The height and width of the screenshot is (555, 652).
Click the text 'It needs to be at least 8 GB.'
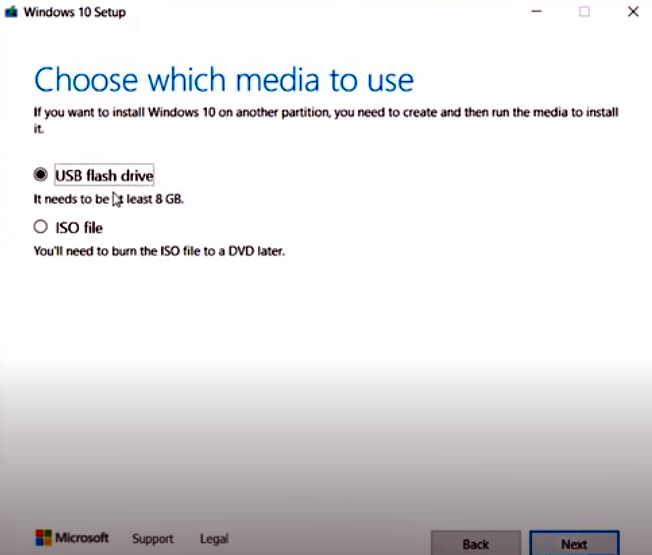click(x=109, y=199)
